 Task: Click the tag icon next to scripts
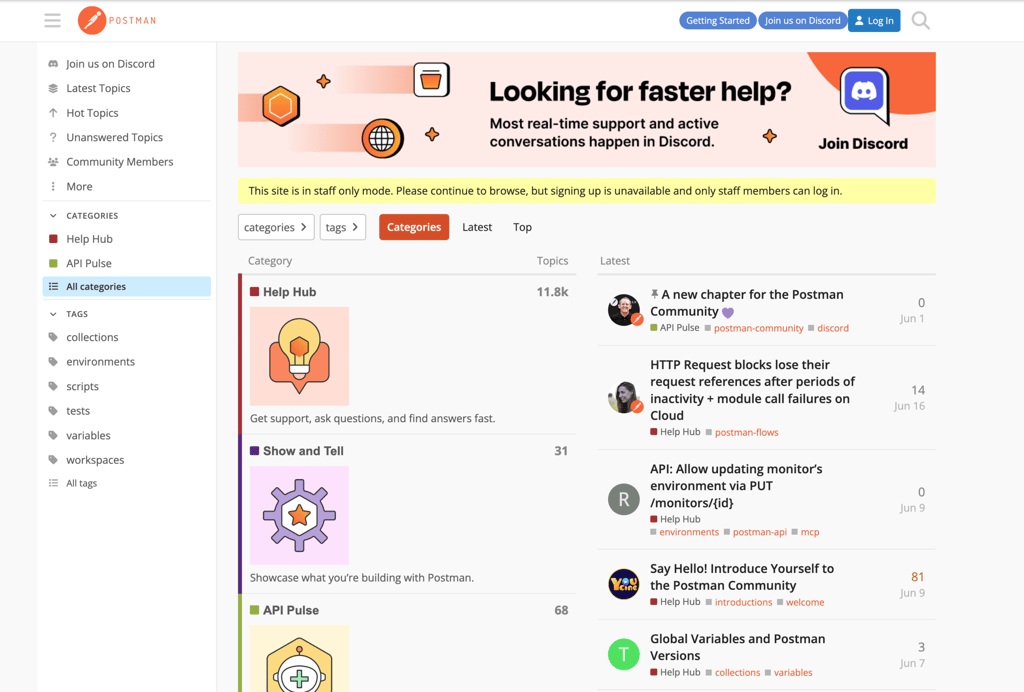[x=54, y=386]
